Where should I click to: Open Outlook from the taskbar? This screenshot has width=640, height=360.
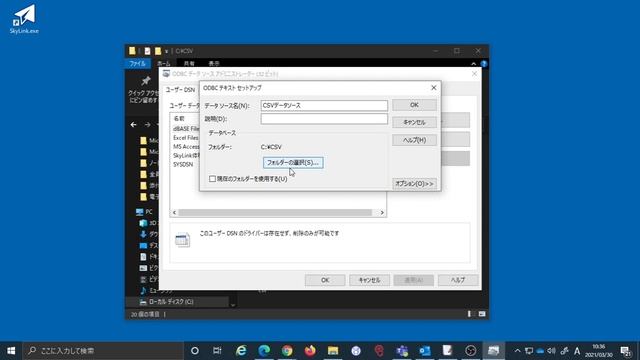(425, 351)
